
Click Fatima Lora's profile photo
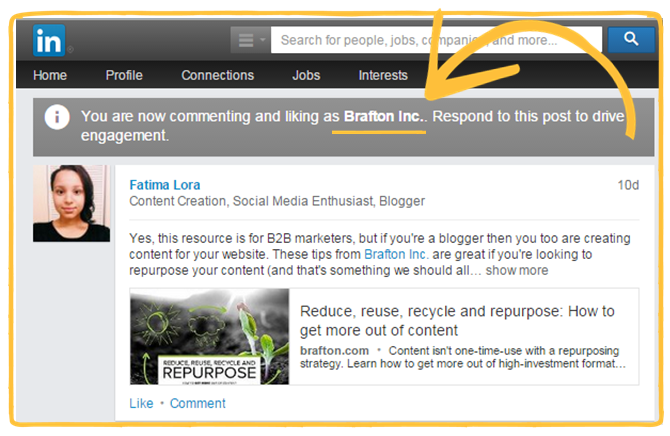(71, 203)
